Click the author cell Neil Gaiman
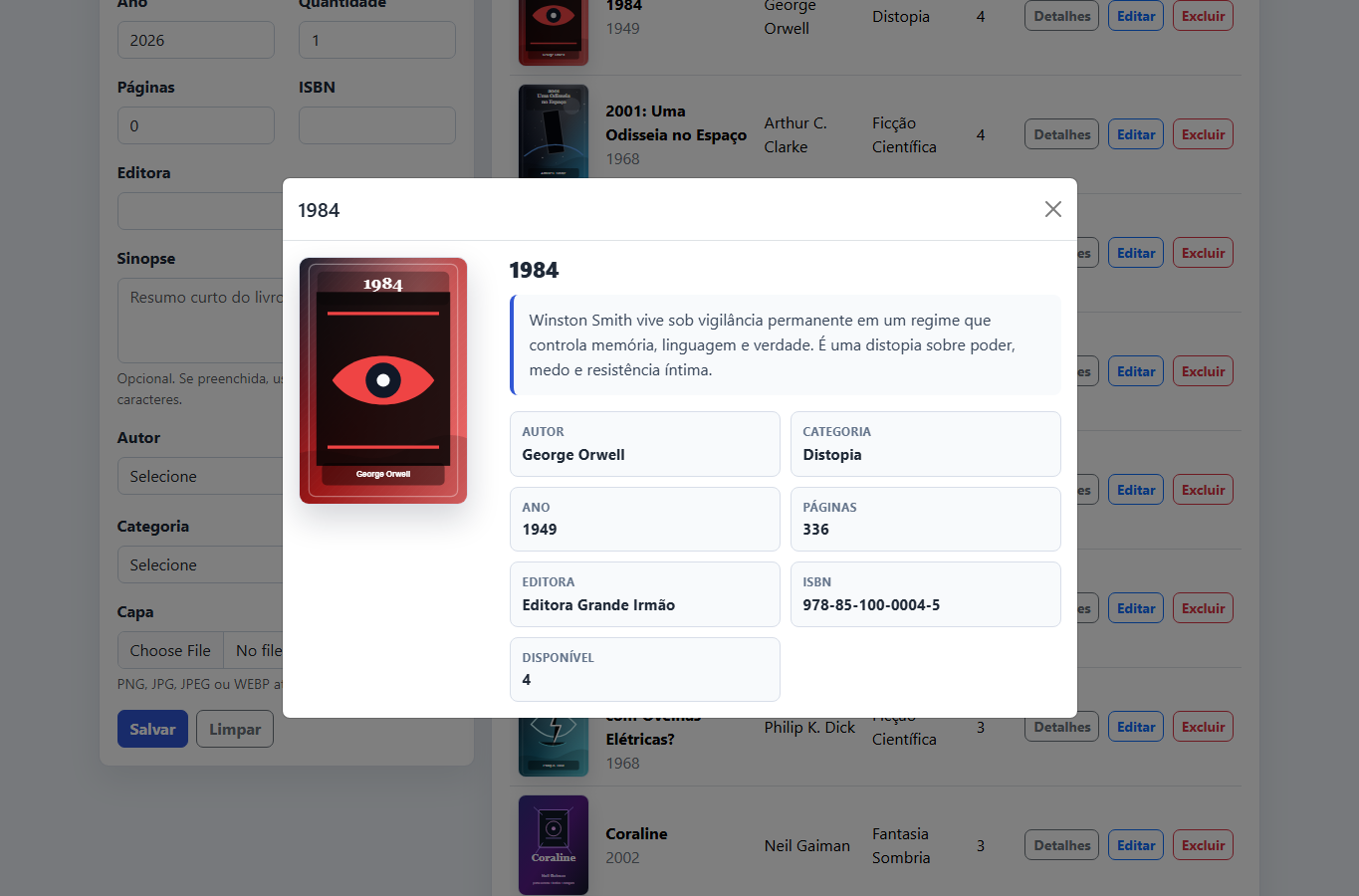This screenshot has height=896, width=1359. click(807, 845)
